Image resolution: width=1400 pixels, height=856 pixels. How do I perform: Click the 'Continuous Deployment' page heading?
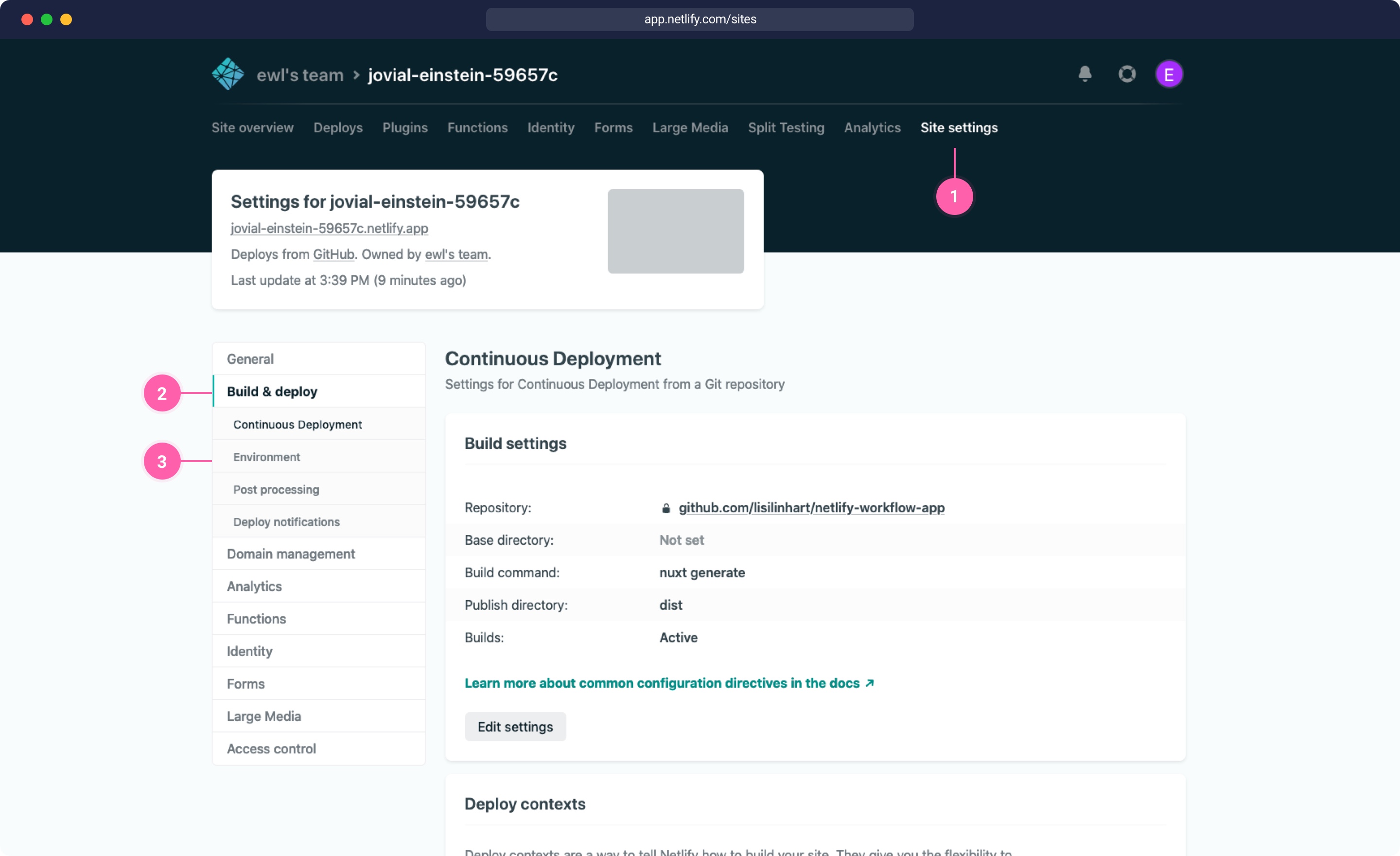click(553, 358)
